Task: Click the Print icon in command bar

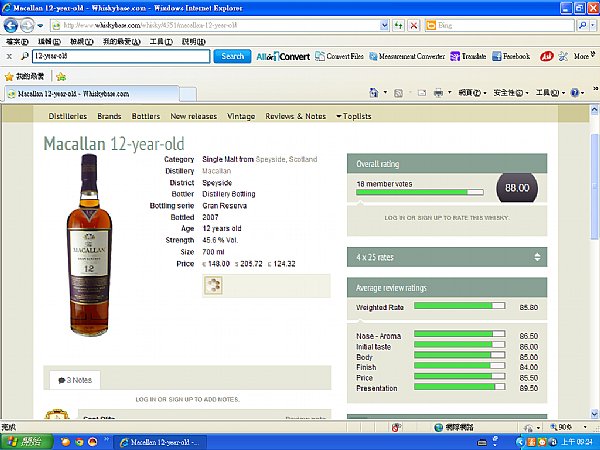Action: 439,93
